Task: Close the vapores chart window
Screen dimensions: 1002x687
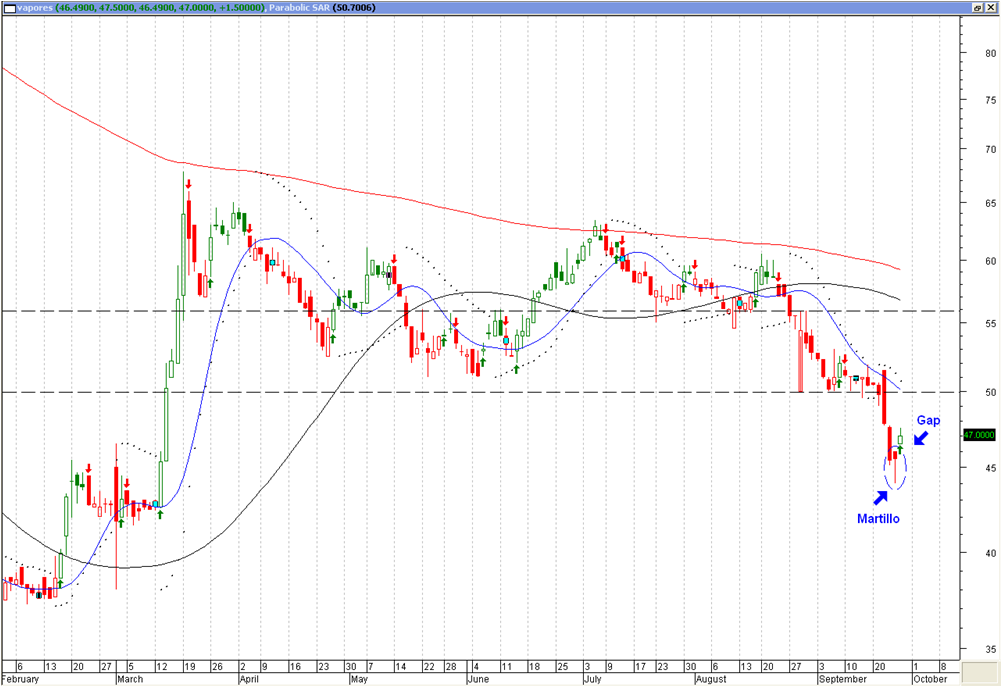Action: point(991,8)
